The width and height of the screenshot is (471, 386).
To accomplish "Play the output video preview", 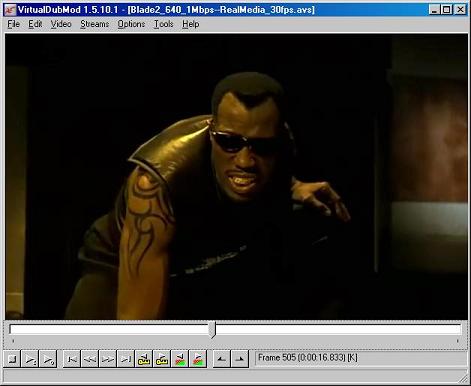I will click(x=48, y=359).
